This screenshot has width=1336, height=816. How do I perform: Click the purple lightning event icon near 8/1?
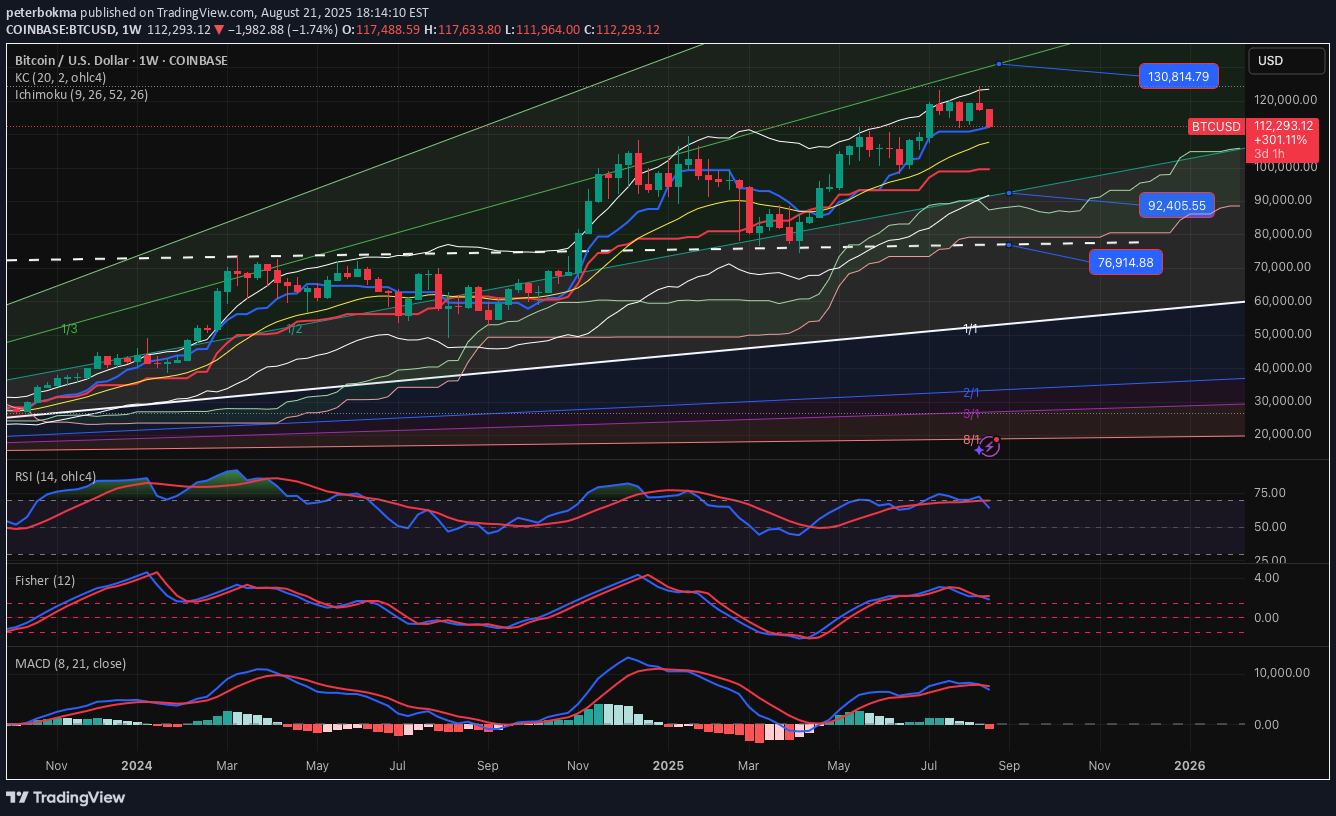988,447
